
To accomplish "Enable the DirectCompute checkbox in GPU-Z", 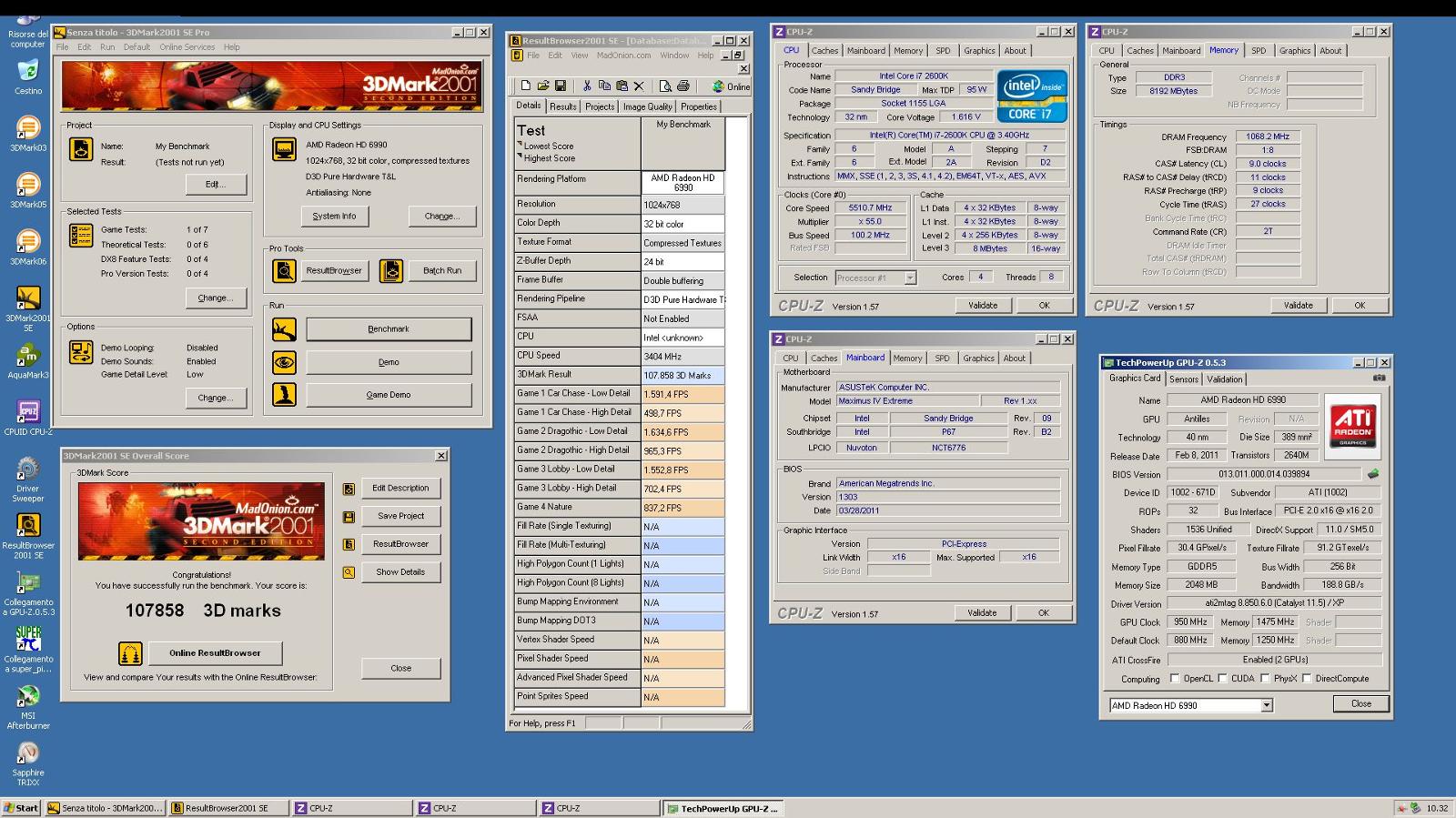I will [1307, 679].
